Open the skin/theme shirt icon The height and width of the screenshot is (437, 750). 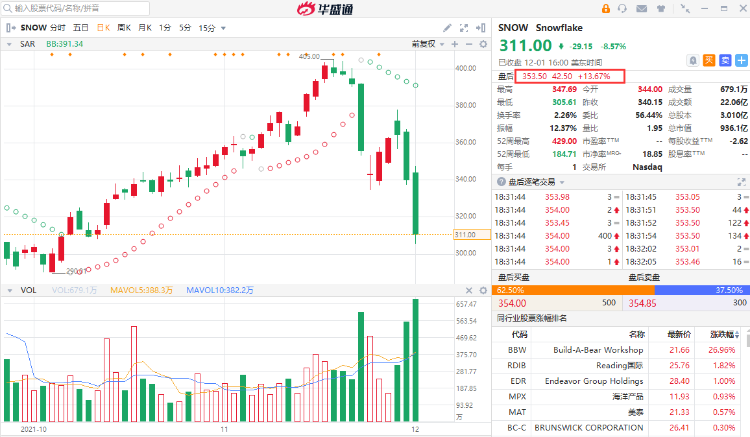click(x=661, y=8)
